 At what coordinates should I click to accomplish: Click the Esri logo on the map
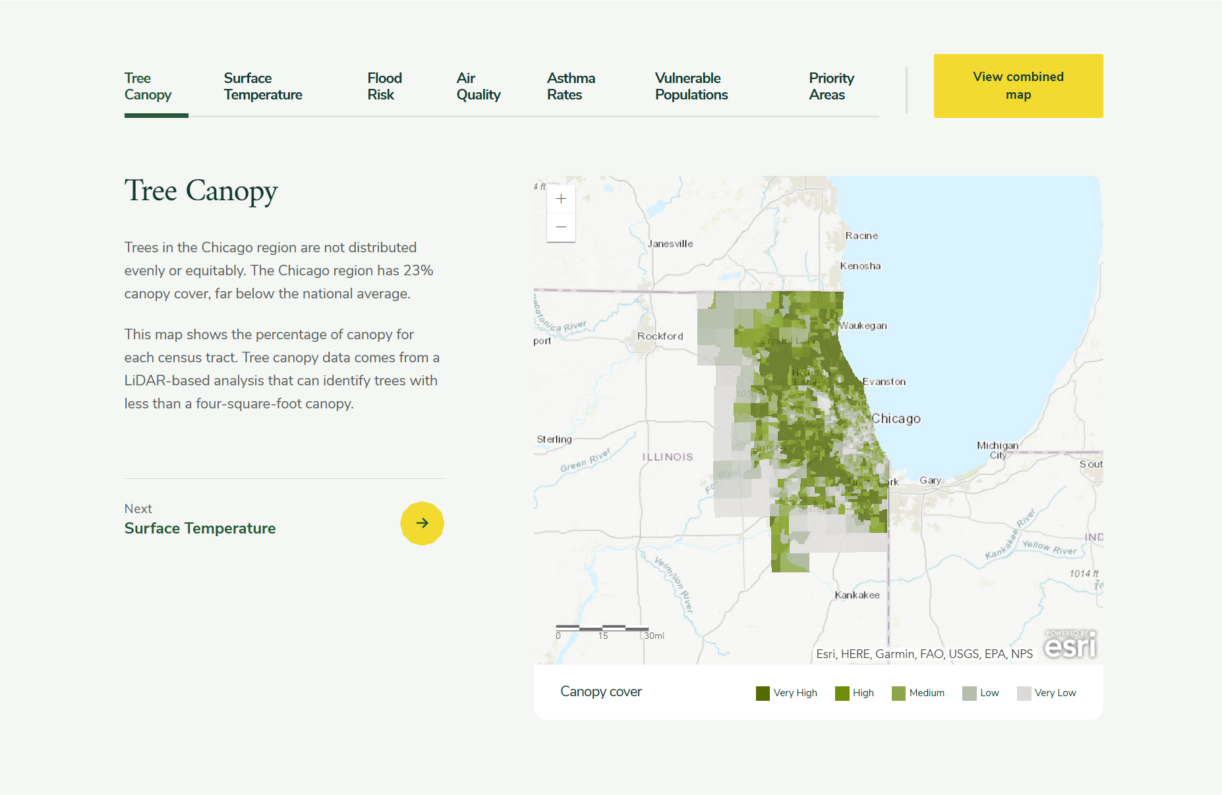[x=1070, y=645]
